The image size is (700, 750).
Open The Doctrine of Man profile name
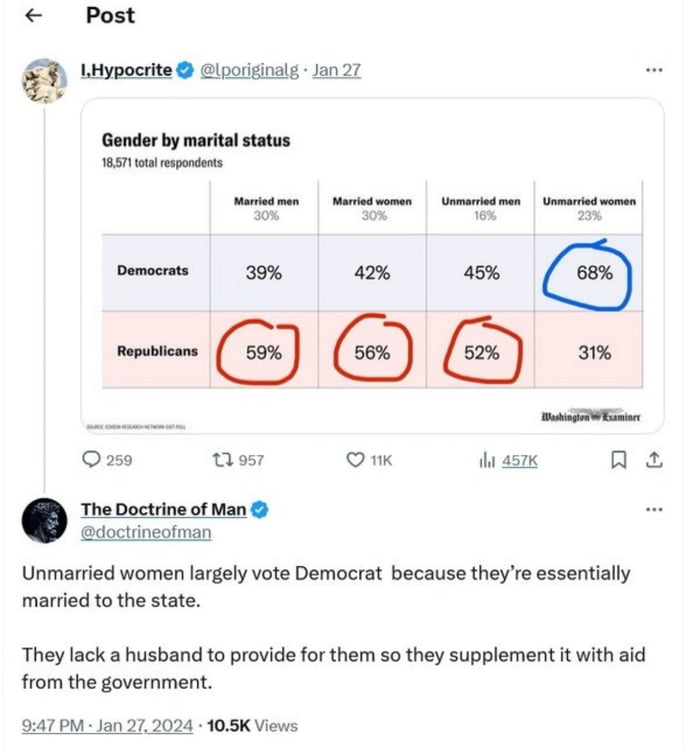click(x=164, y=509)
